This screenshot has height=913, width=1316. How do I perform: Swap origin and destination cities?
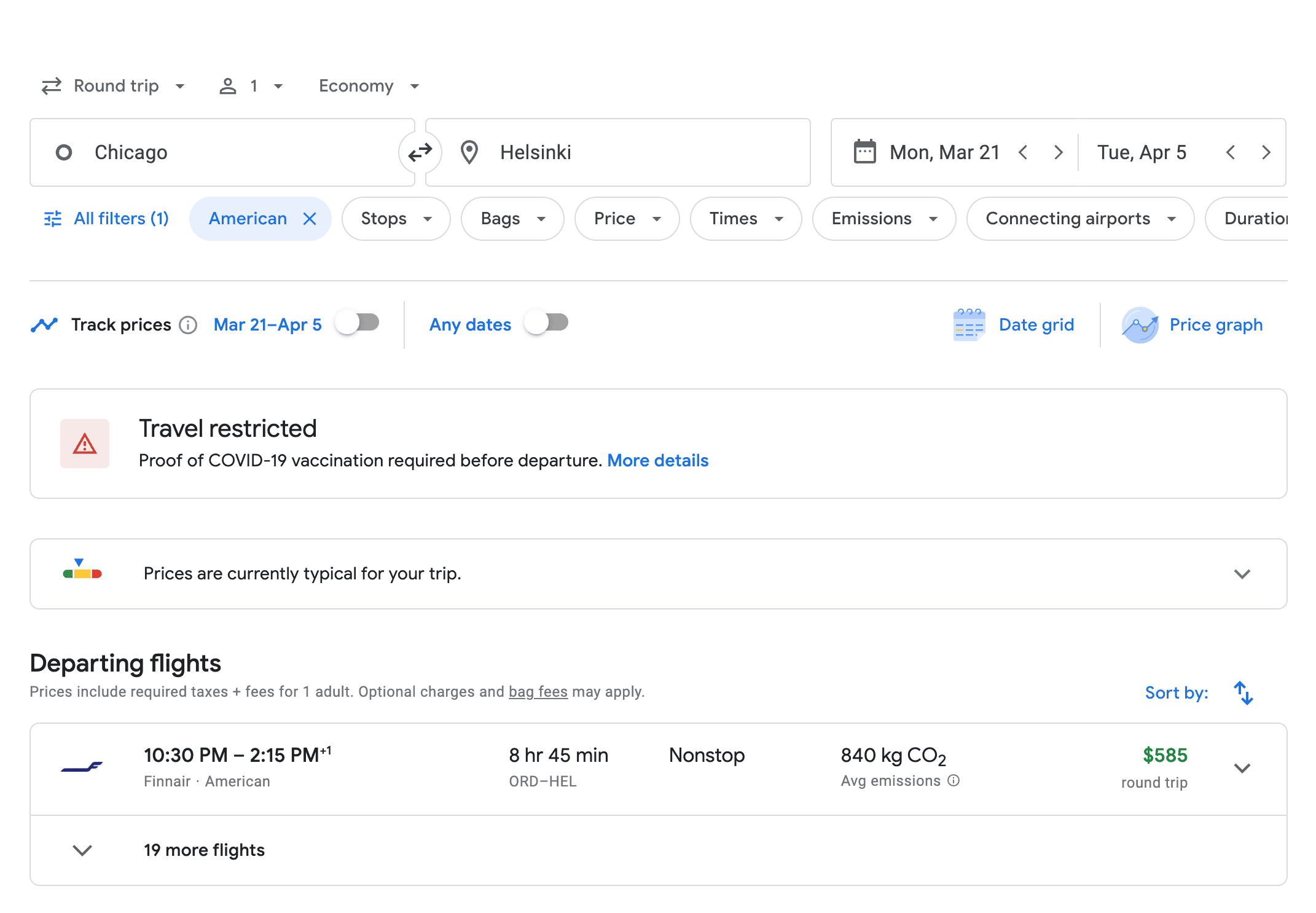pos(420,152)
